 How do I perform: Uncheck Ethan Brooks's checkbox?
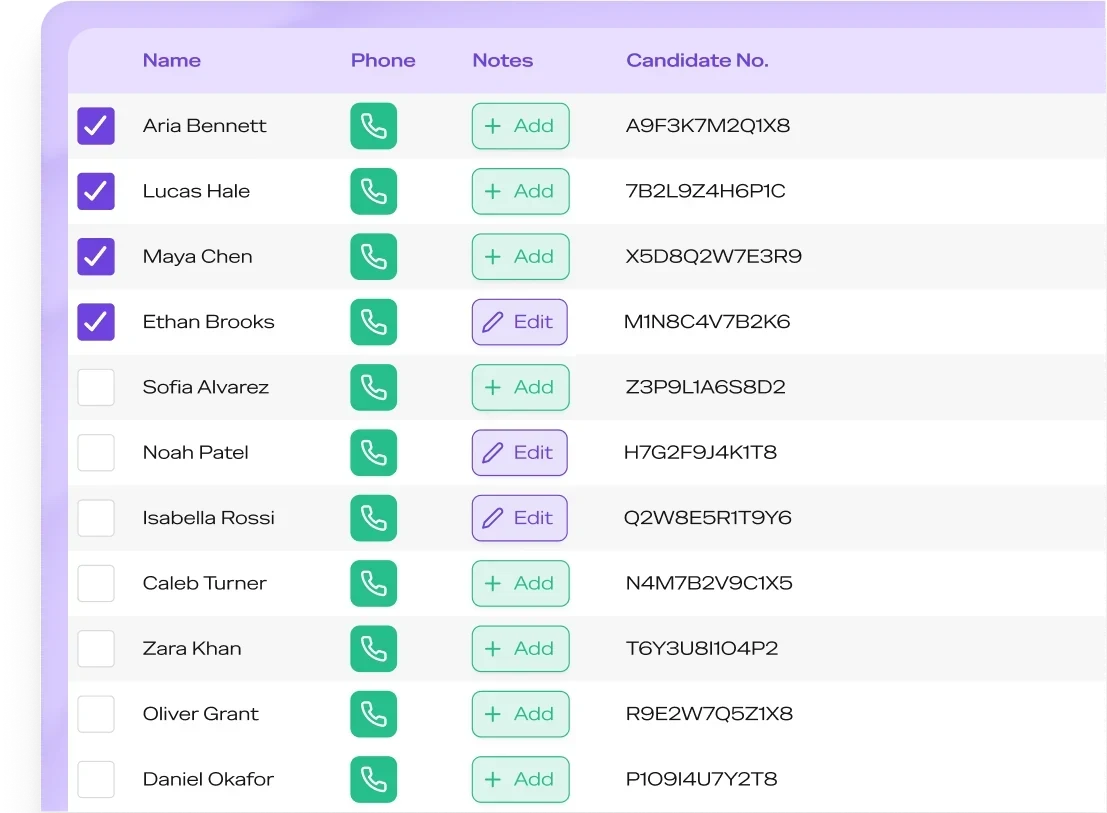tap(96, 323)
